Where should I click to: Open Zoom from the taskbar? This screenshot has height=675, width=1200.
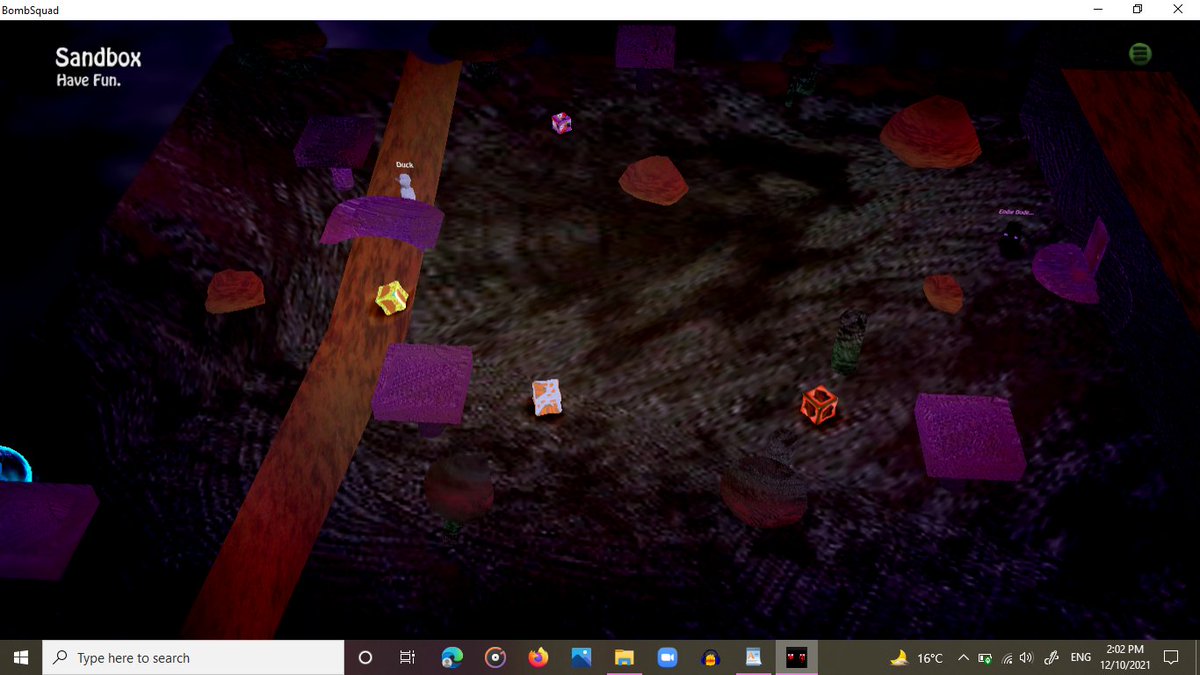(667, 657)
